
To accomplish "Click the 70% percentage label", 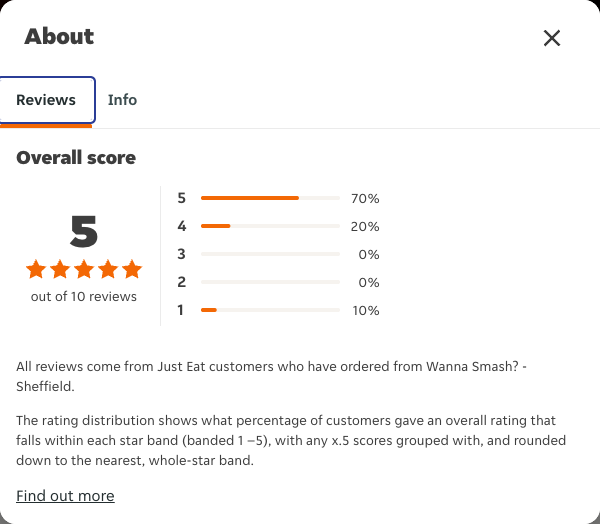I will tap(365, 198).
